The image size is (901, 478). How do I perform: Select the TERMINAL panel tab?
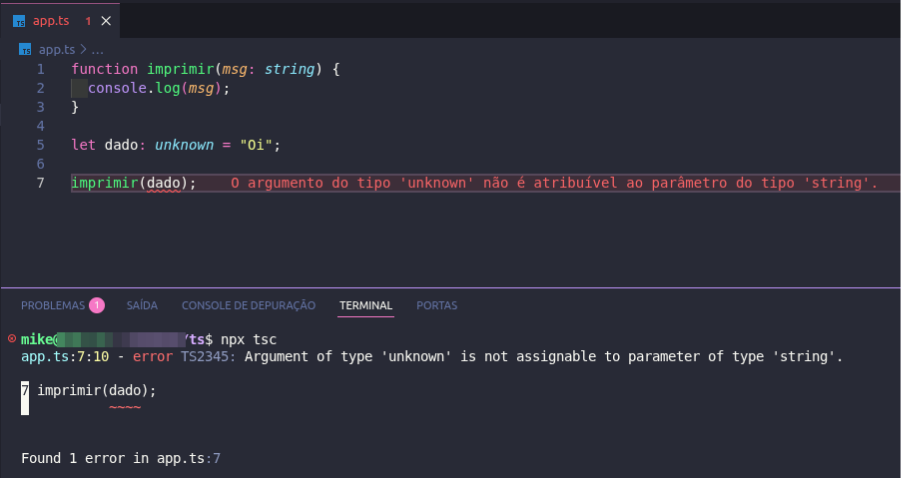365,306
